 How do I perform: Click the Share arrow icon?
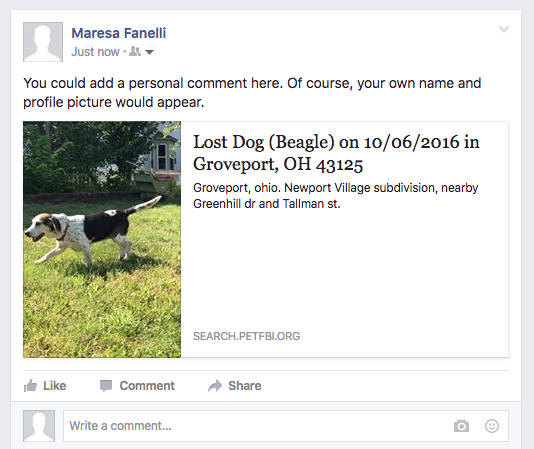(215, 386)
